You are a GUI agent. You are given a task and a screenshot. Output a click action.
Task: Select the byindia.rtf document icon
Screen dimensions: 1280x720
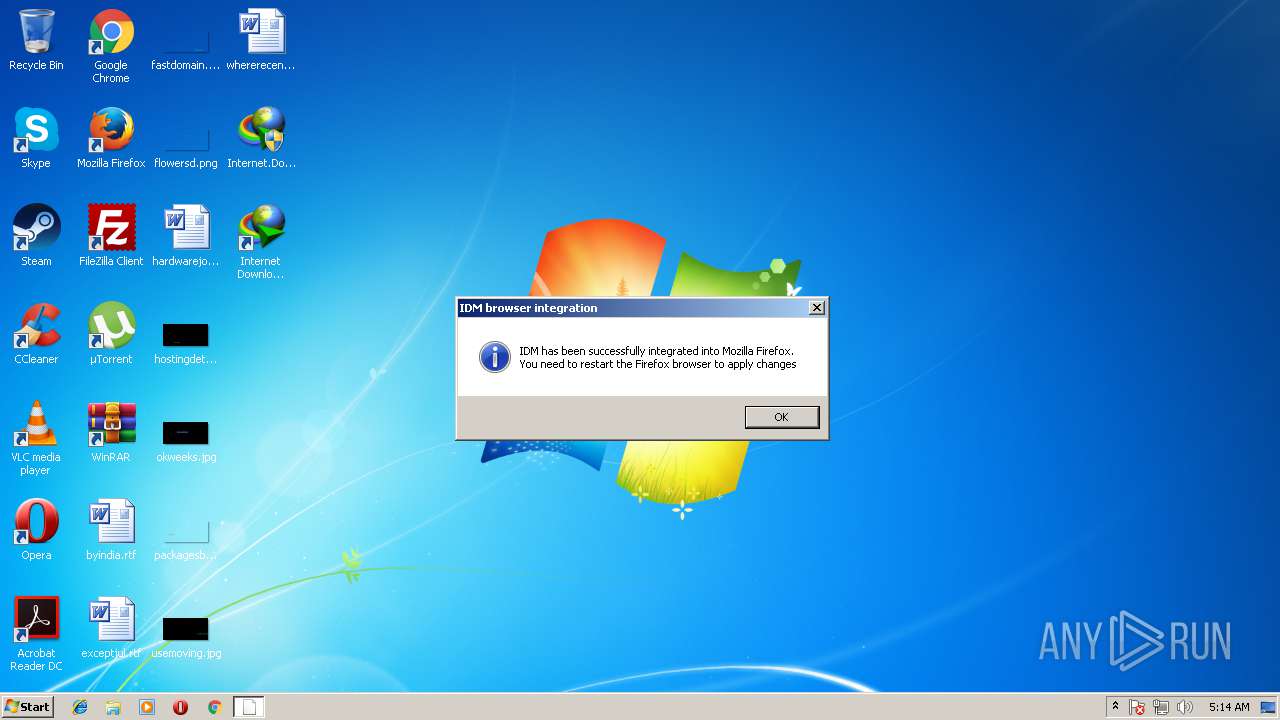pos(111,530)
